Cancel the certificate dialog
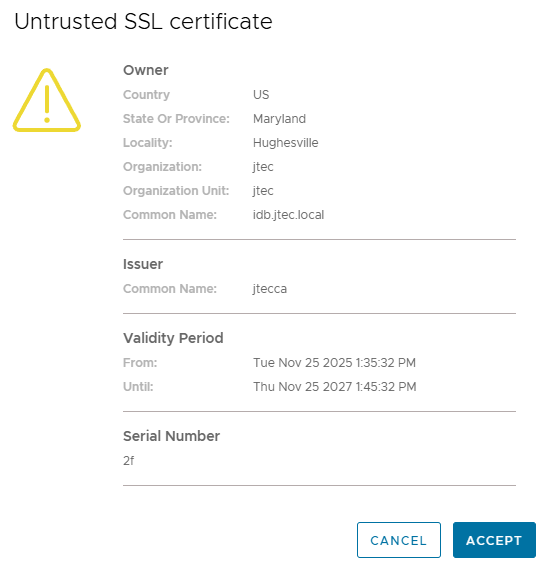 click(399, 540)
